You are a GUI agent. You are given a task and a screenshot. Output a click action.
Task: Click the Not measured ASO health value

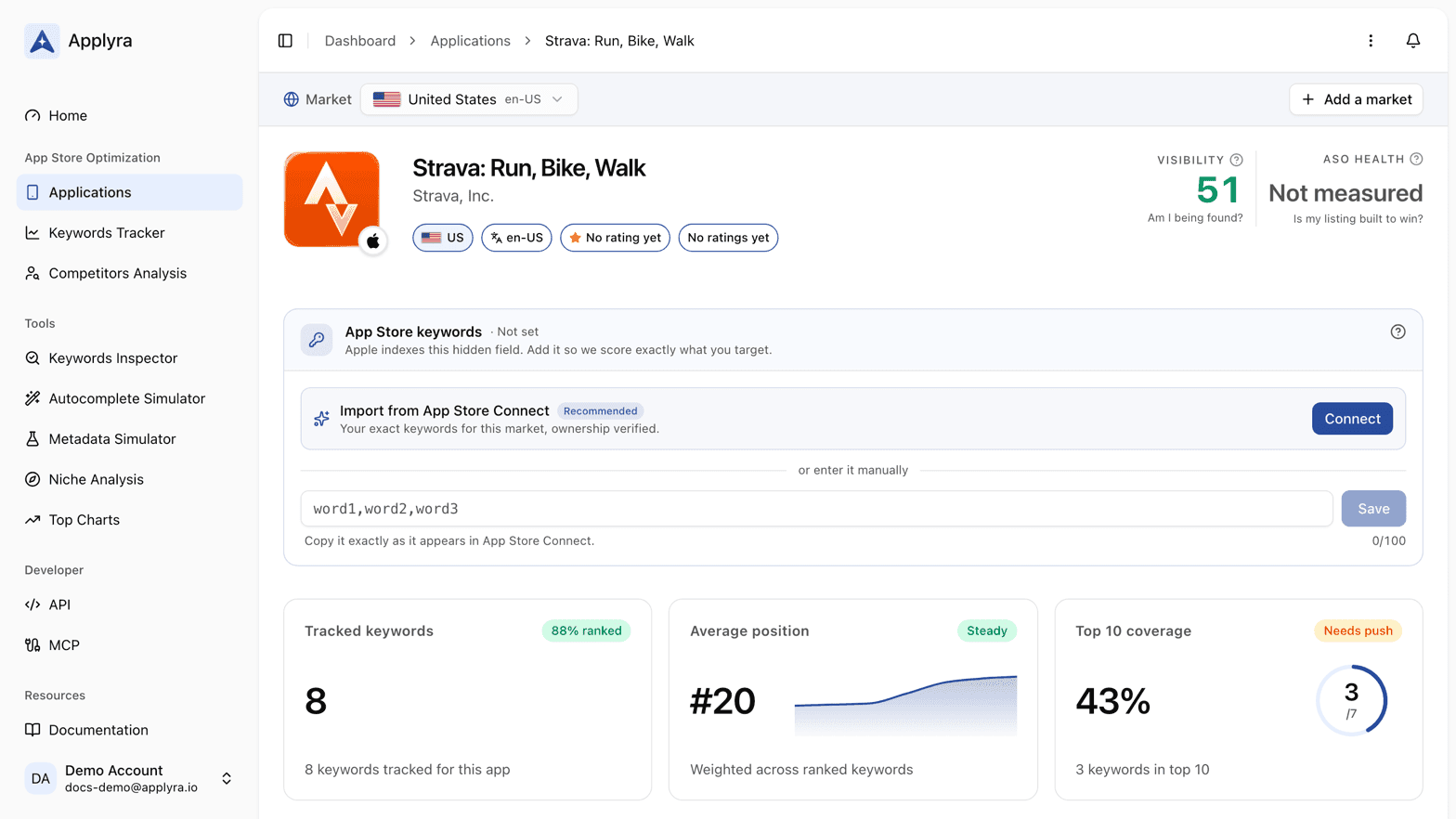(1345, 193)
